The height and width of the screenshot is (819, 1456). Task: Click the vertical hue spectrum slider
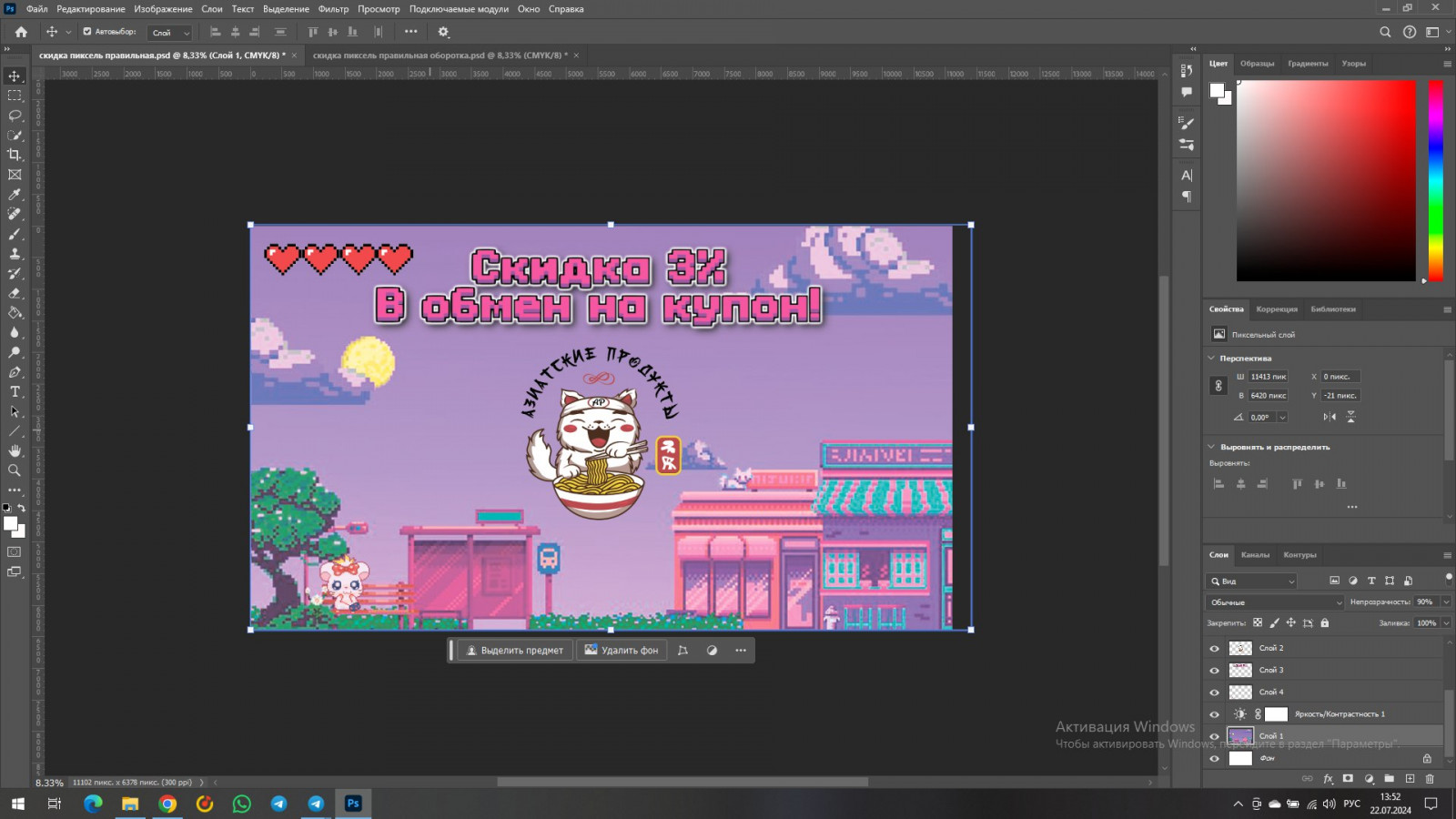[x=1435, y=180]
